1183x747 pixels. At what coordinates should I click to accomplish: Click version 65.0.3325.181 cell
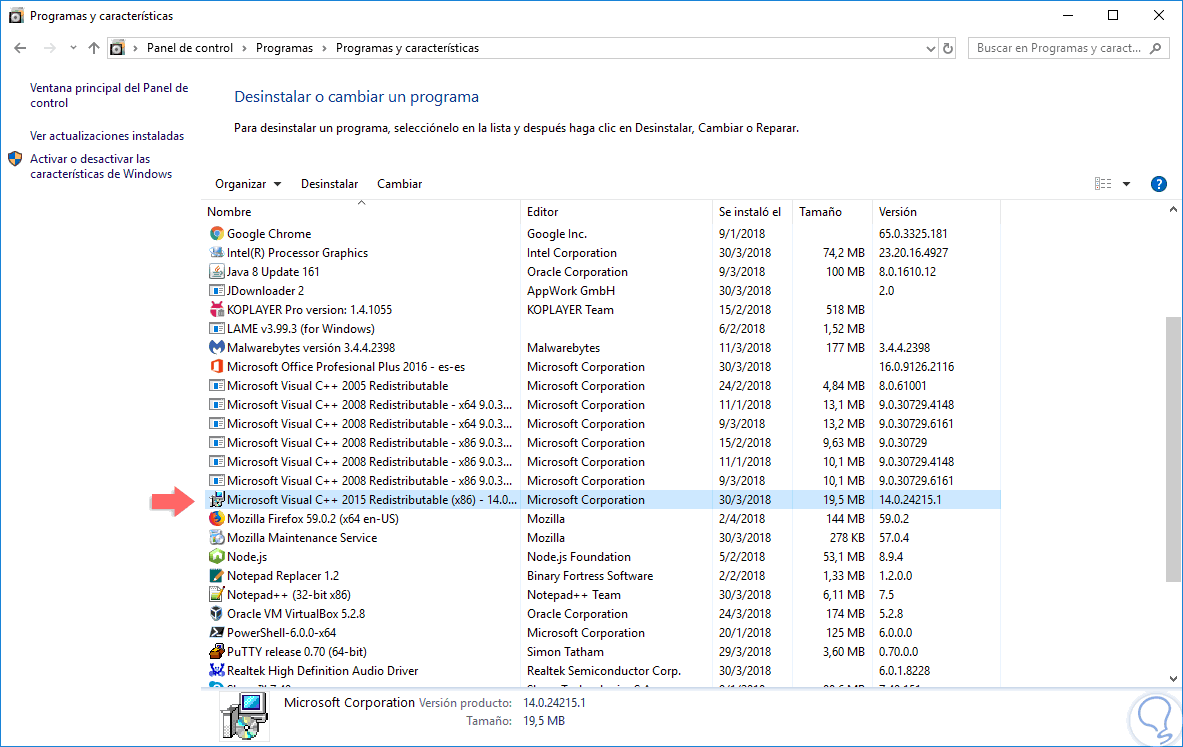[x=913, y=234]
